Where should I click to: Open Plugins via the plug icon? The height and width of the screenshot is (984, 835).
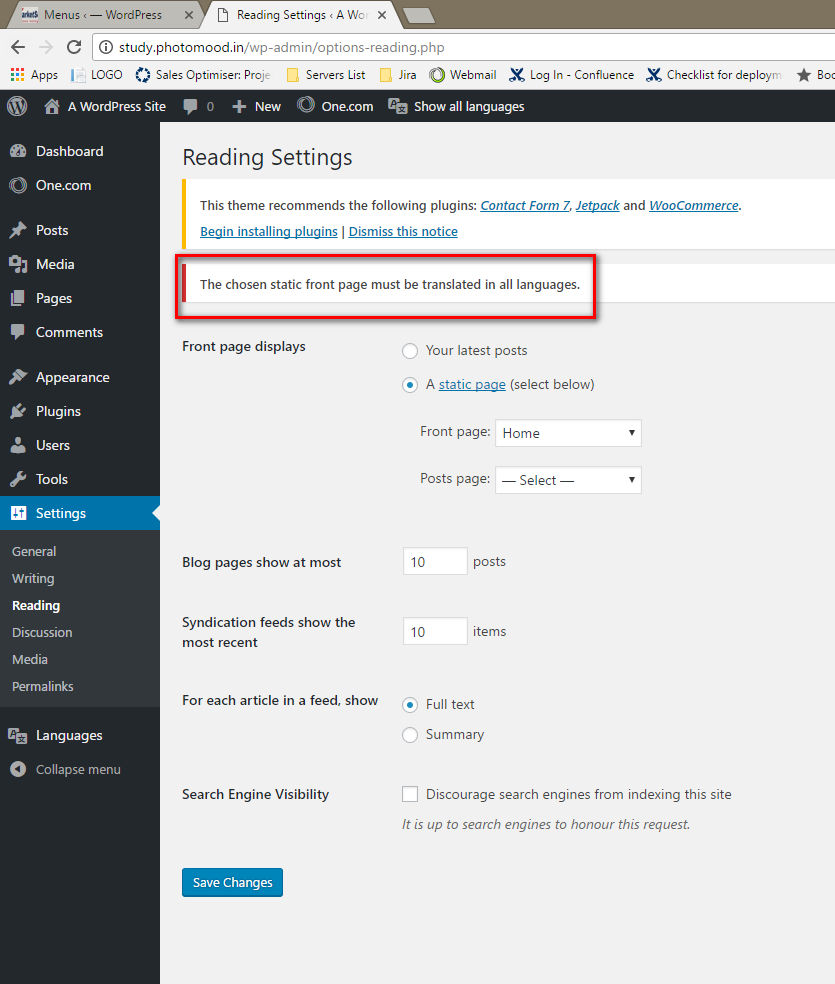(x=18, y=411)
